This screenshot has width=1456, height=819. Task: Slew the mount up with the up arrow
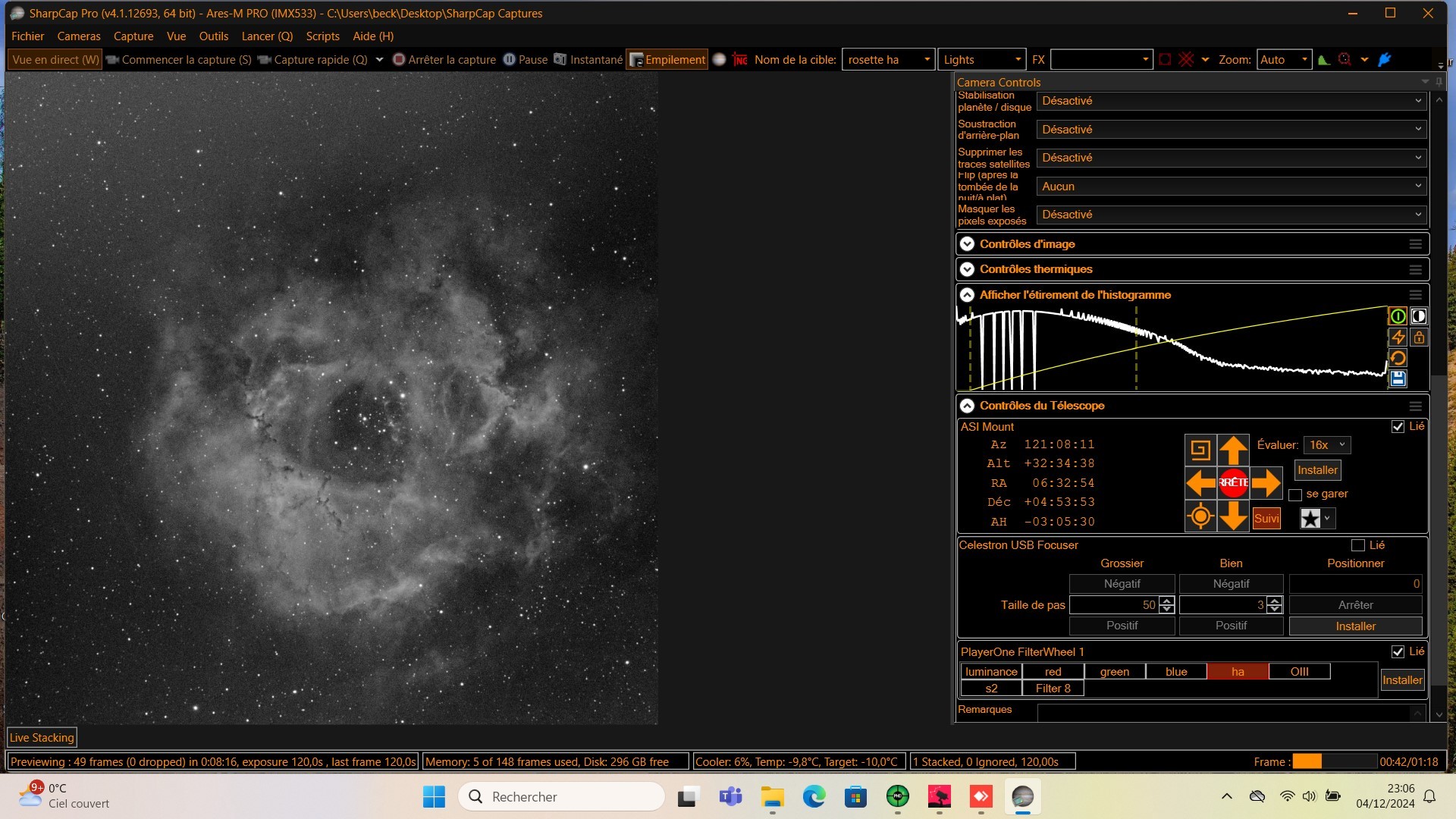click(1234, 450)
